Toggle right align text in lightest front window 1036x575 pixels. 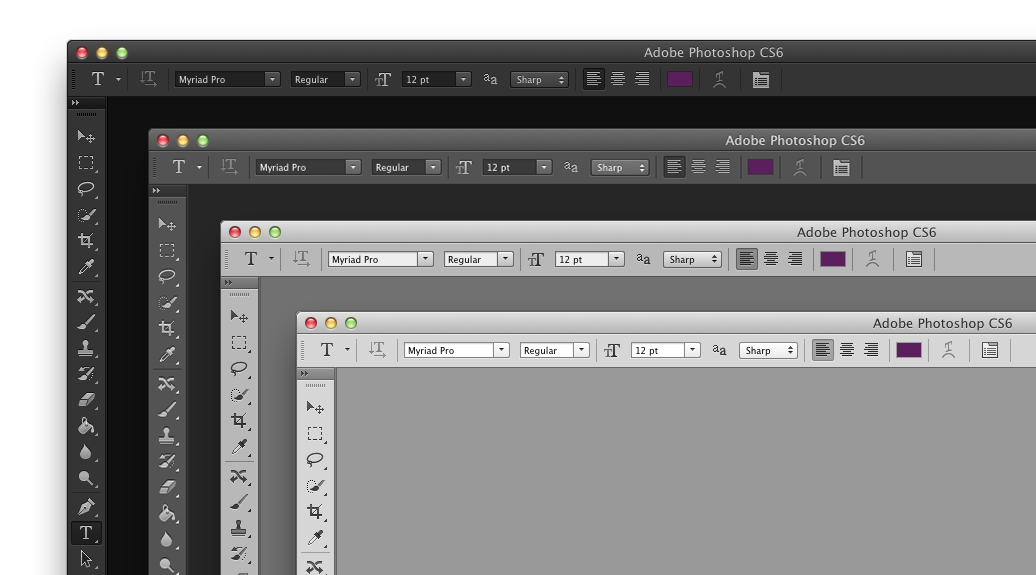pos(871,350)
